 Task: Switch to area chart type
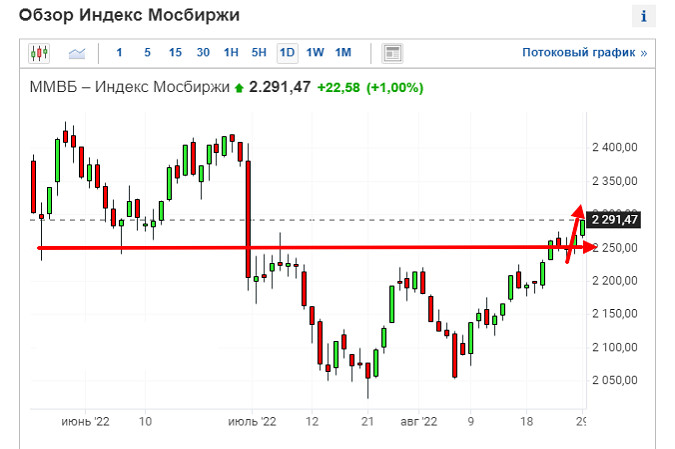[x=77, y=53]
